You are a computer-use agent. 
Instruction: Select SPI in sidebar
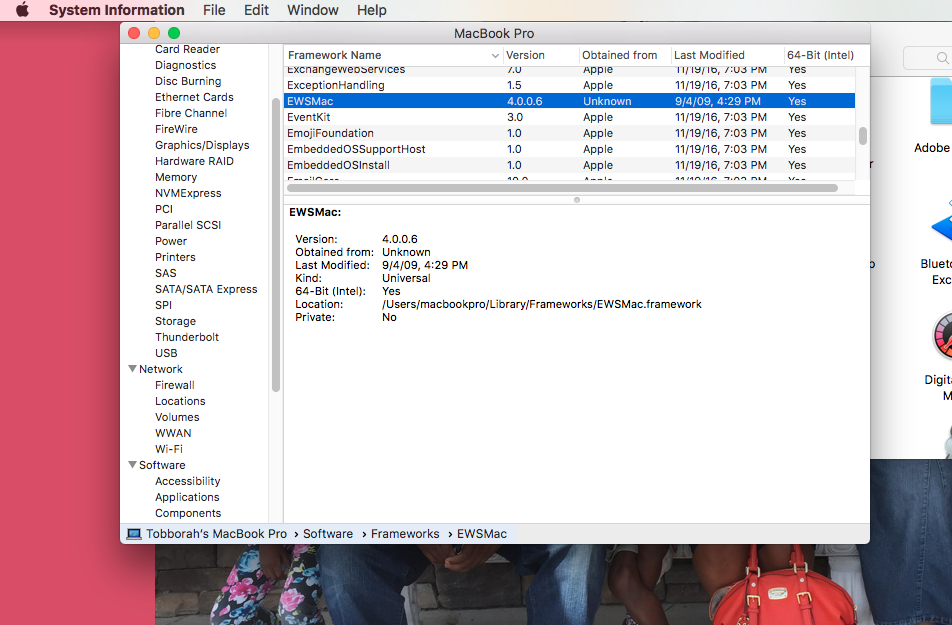click(x=163, y=305)
